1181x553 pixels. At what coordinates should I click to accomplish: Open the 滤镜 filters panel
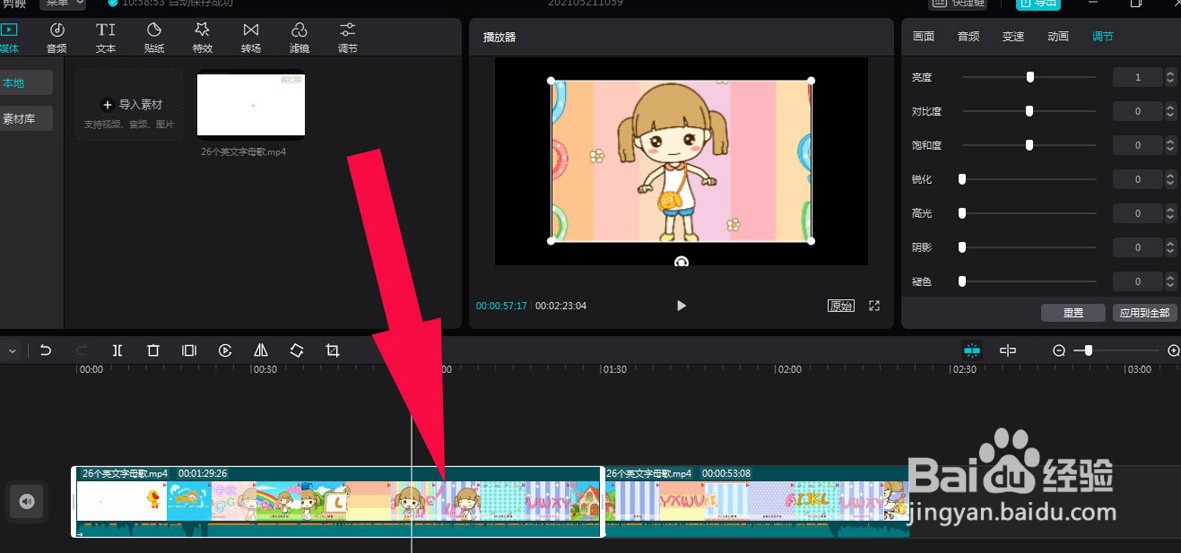299,38
